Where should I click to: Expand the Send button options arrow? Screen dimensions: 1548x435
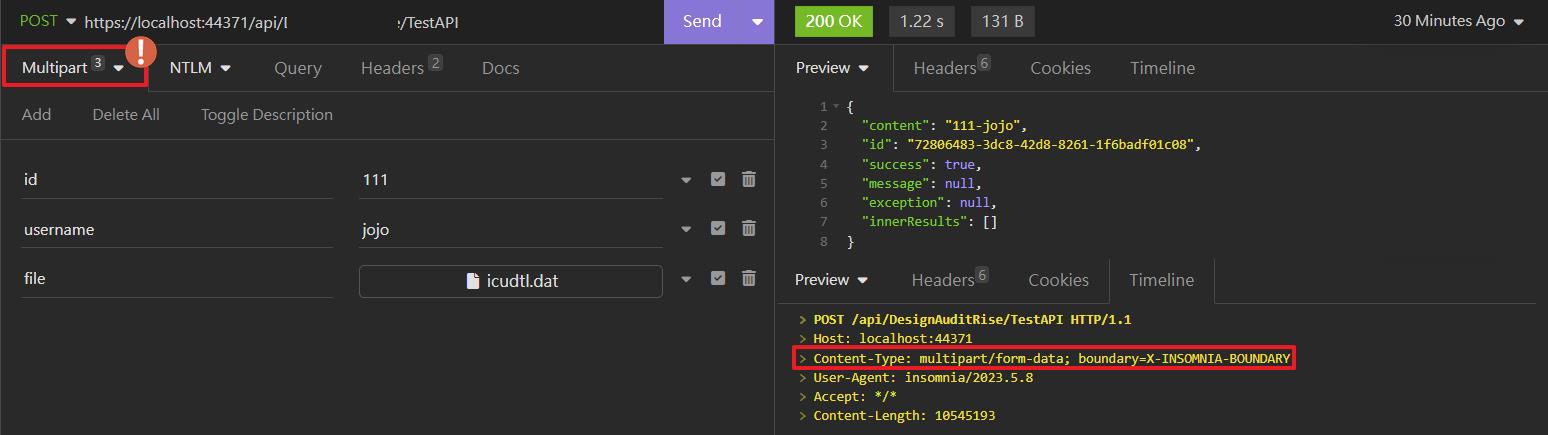click(757, 22)
